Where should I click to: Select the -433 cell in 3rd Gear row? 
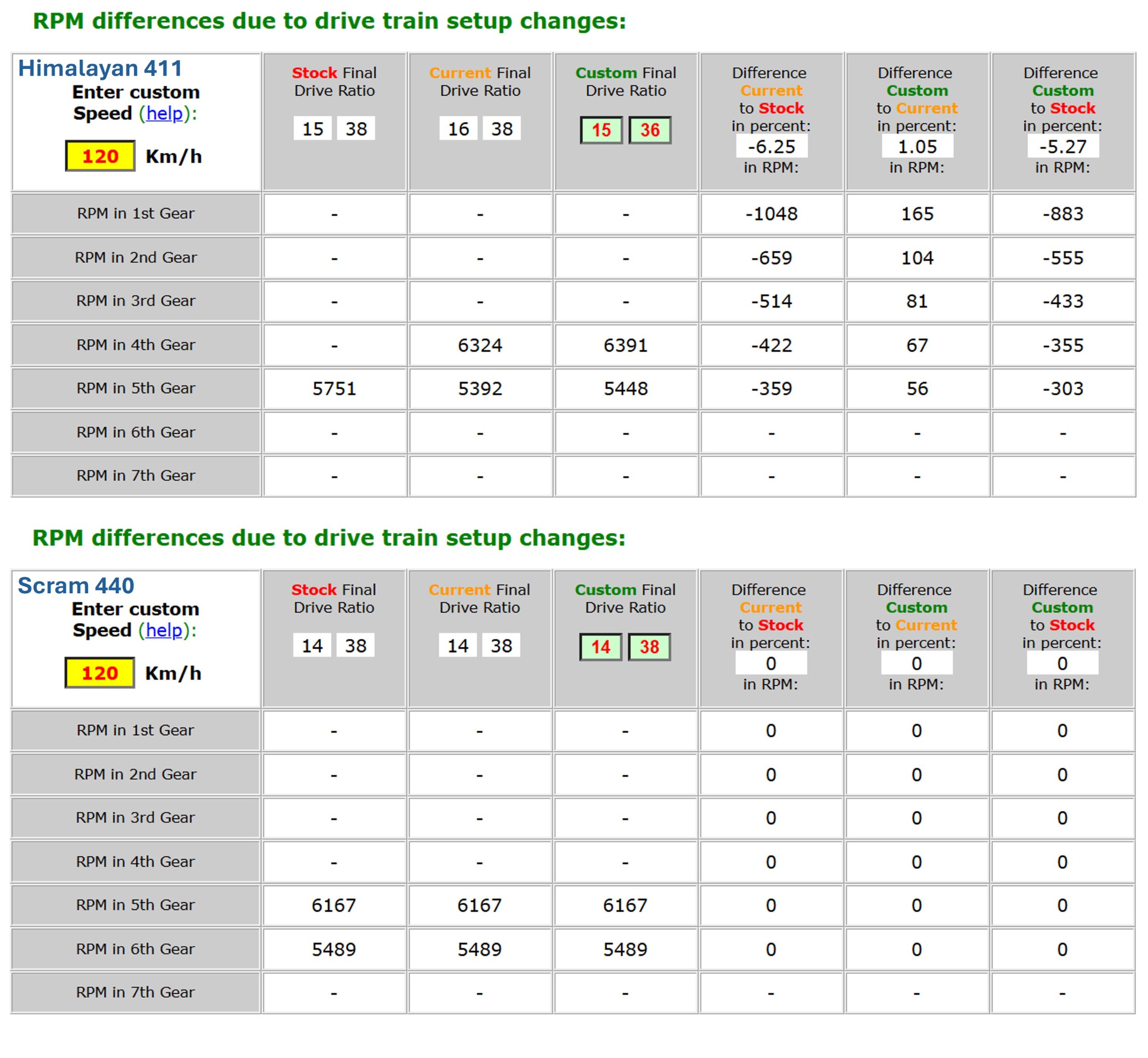click(1063, 301)
